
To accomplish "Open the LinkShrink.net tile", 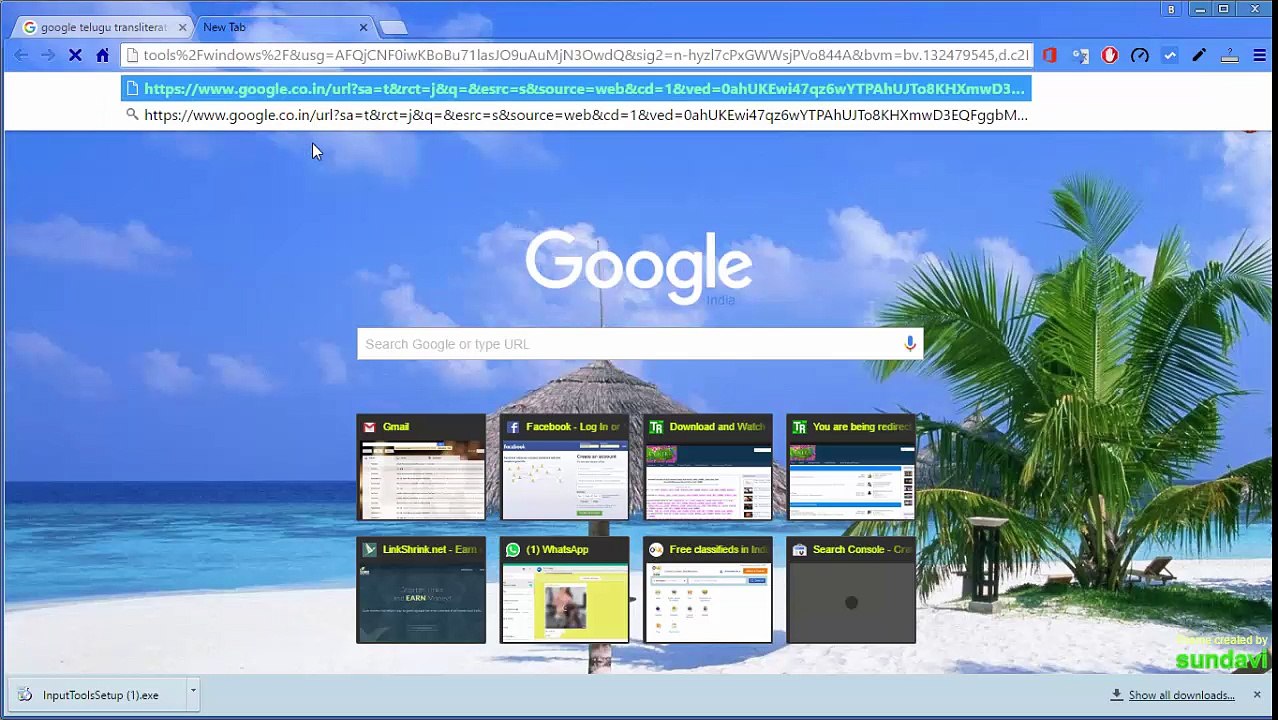I will pyautogui.click(x=421, y=590).
